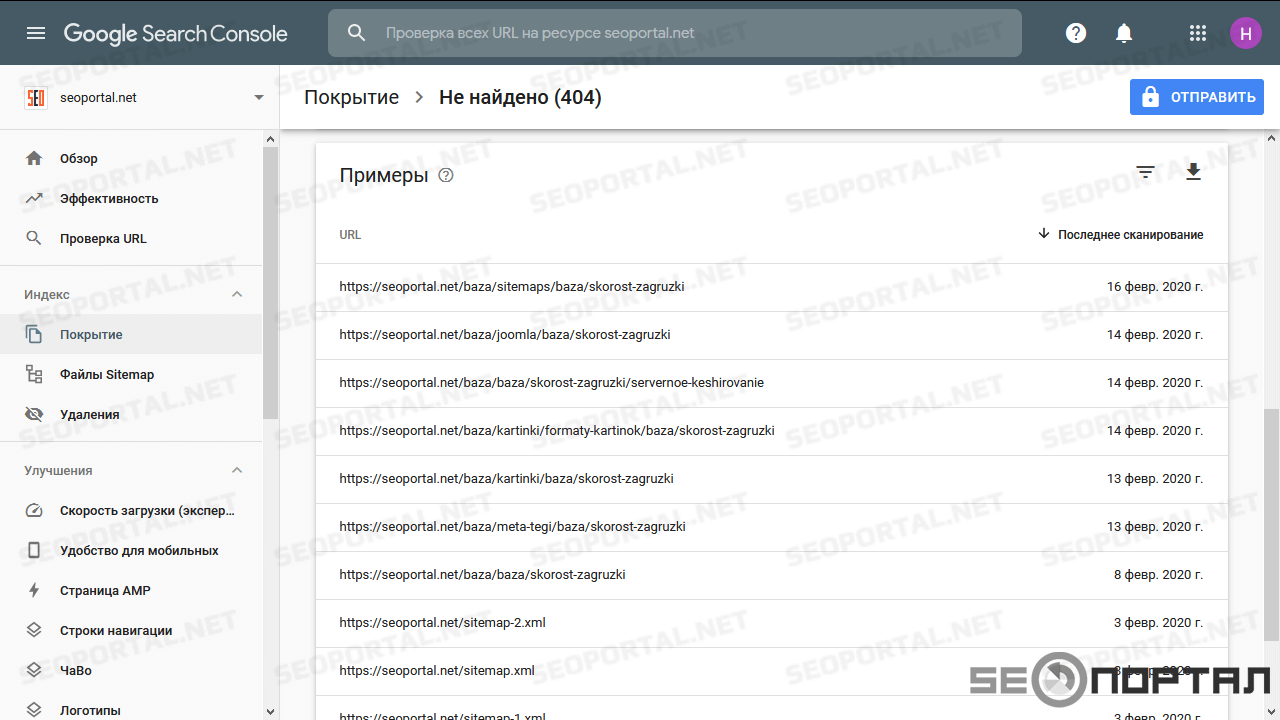This screenshot has height=720, width=1280.
Task: Open the user account avatar
Action: [x=1245, y=33]
